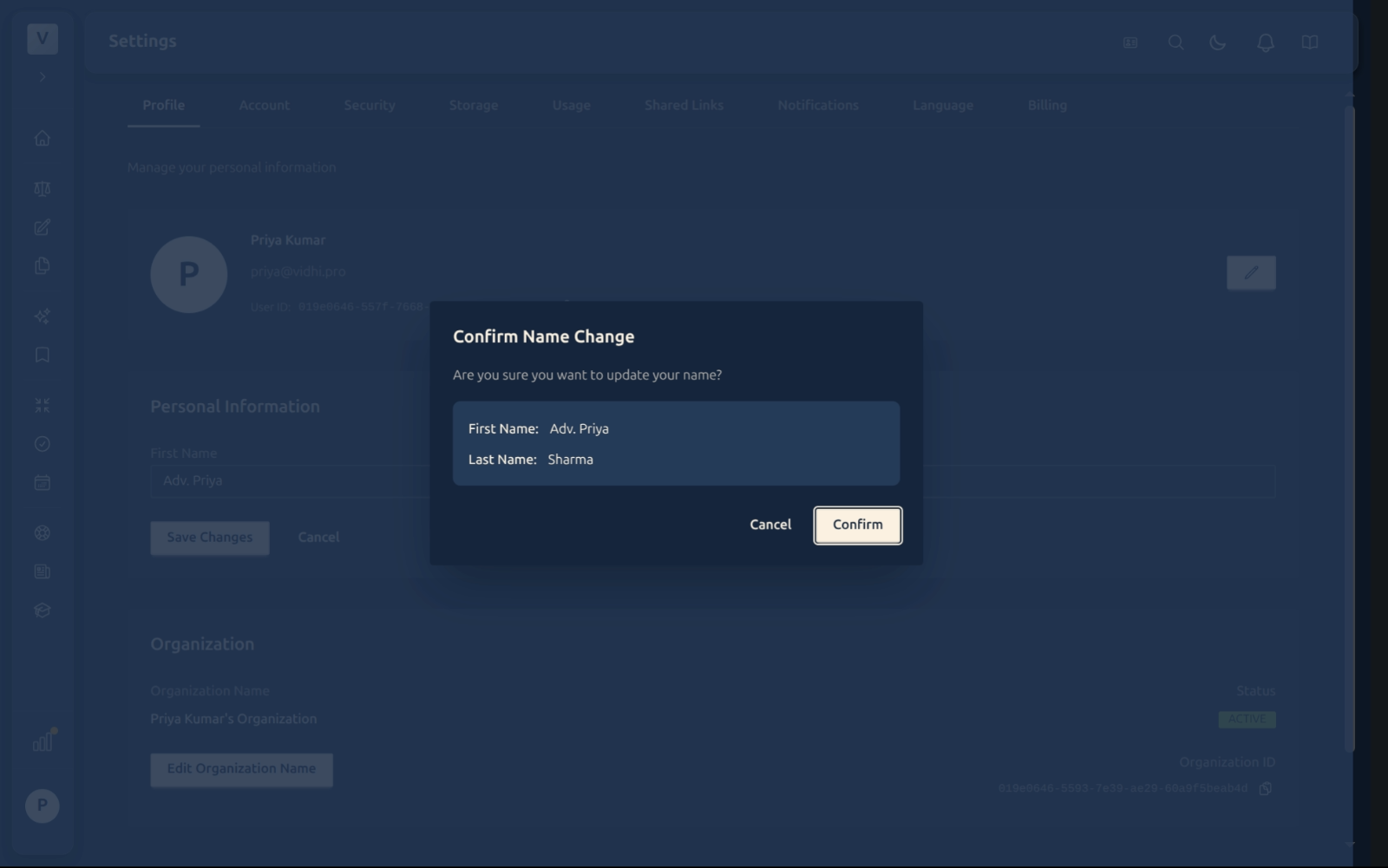
Task: Open the check-circle tasks sidebar icon
Action: tap(43, 444)
